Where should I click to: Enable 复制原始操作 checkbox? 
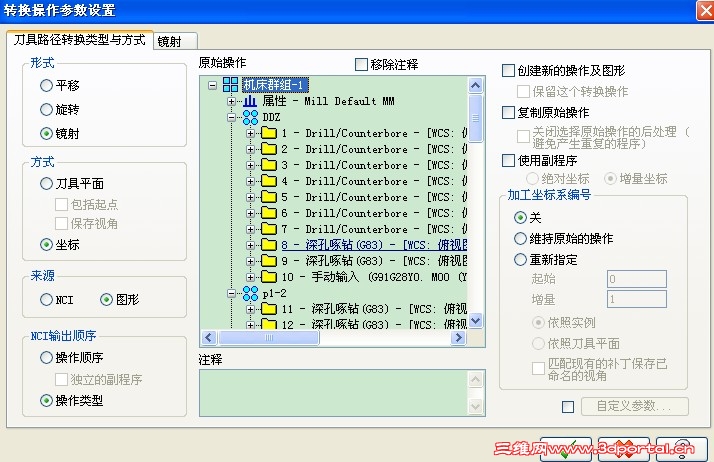tap(508, 112)
